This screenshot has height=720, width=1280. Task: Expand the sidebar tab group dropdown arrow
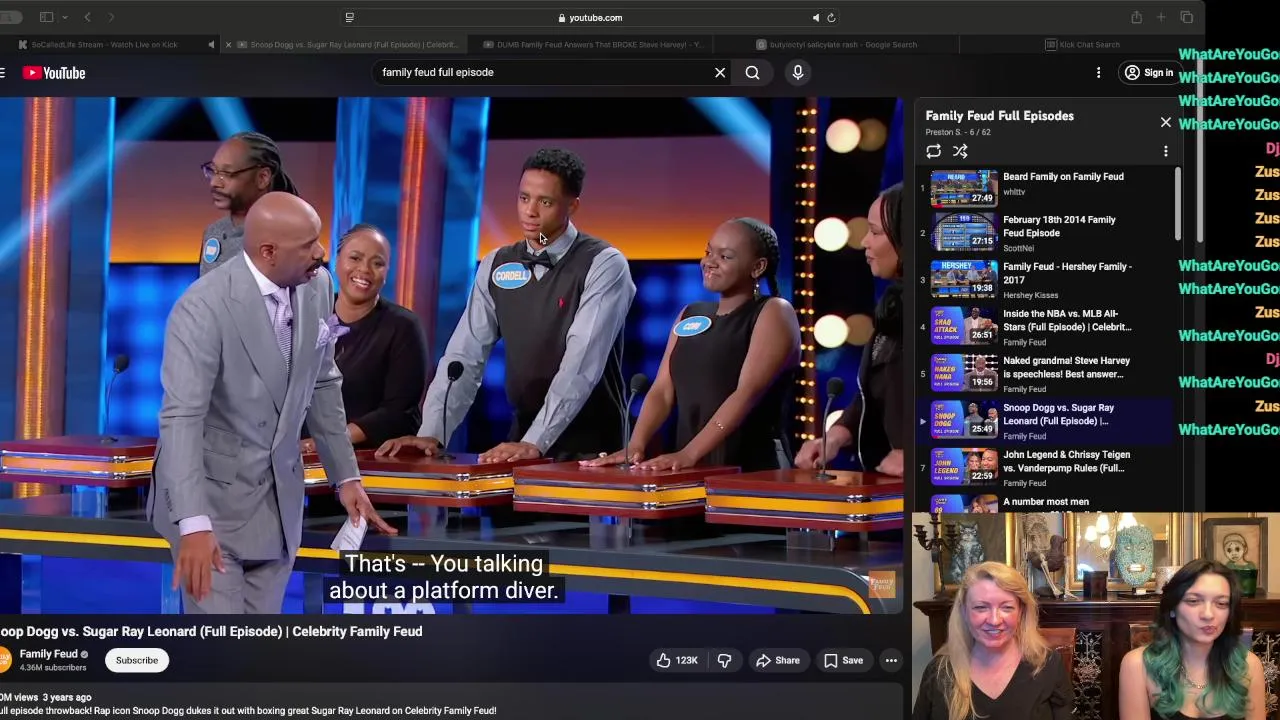[65, 17]
